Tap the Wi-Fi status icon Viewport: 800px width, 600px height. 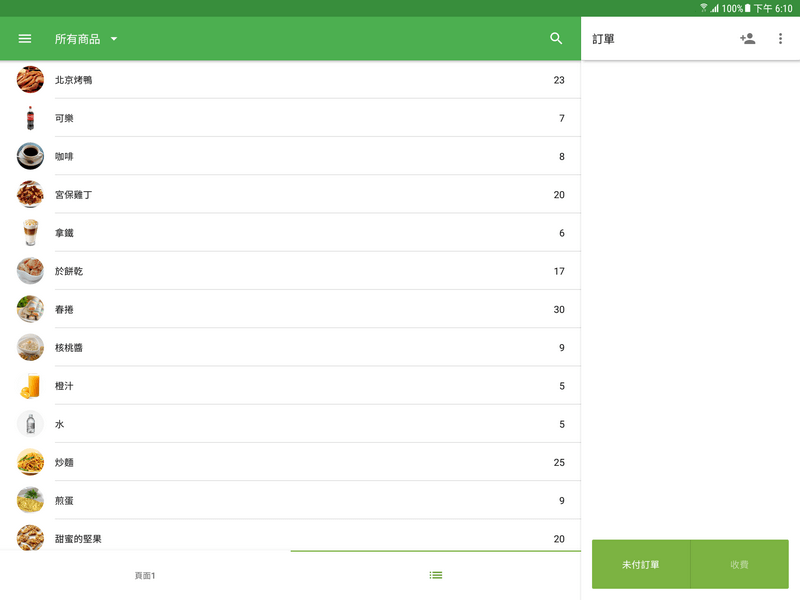[704, 8]
